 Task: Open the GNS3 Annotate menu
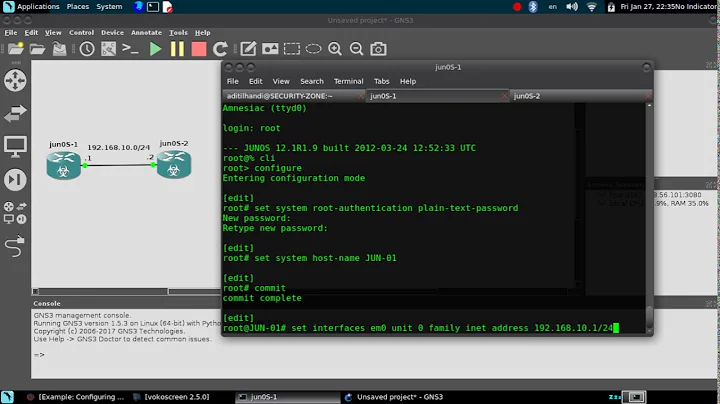coord(146,33)
